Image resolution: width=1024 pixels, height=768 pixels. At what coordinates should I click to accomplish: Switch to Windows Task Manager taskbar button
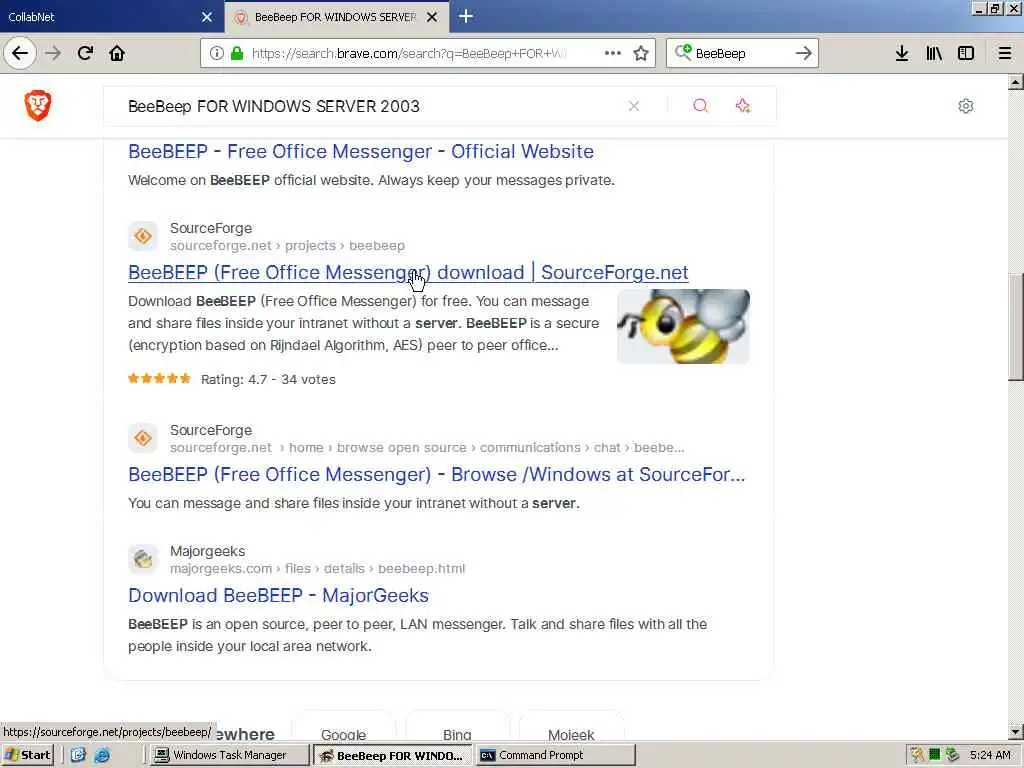[x=228, y=755]
